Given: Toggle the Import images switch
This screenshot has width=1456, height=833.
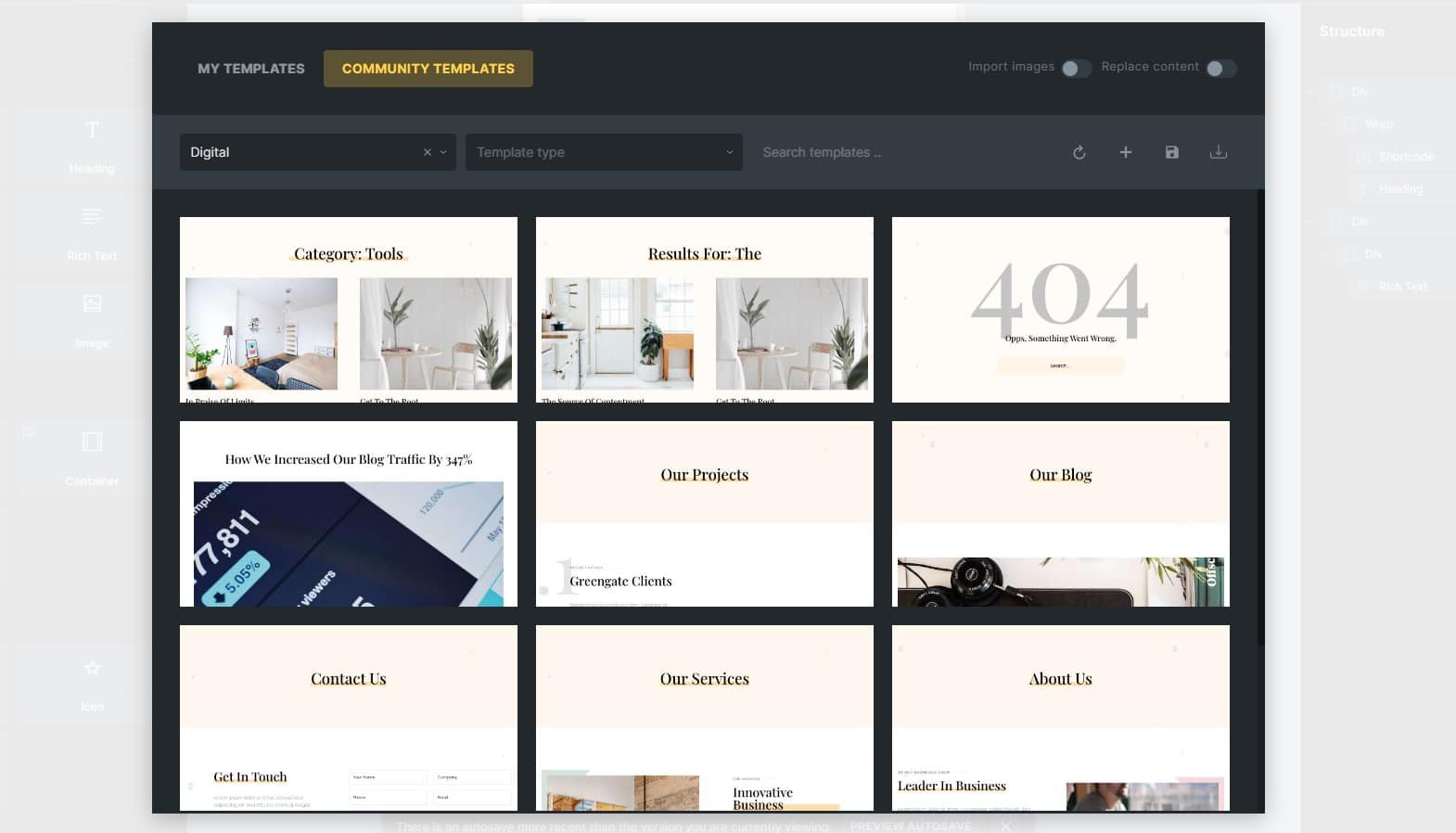Looking at the screenshot, I should [1075, 69].
